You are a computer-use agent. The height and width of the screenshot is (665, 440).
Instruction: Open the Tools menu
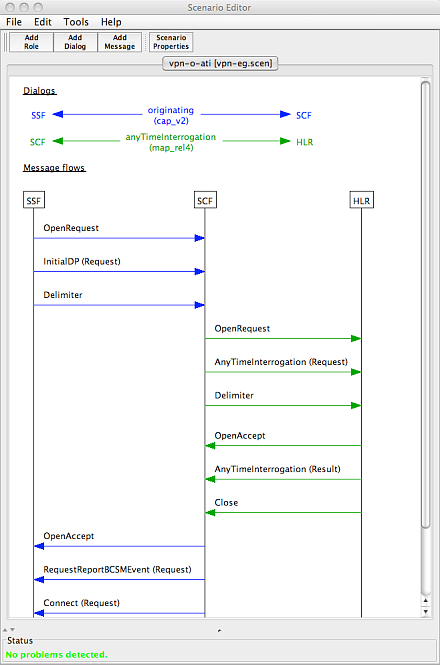coord(76,22)
